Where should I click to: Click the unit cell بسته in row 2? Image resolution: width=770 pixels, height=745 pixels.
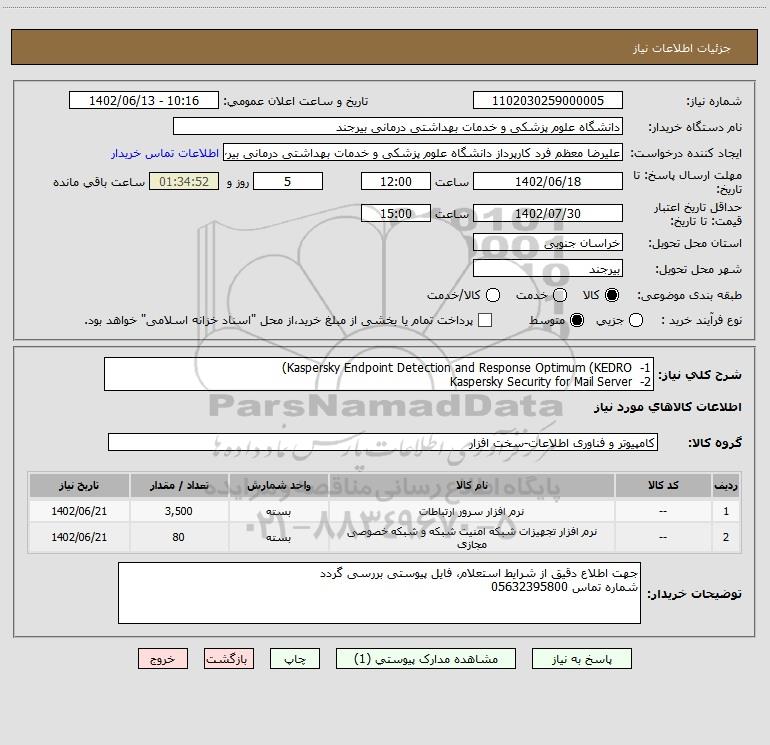[x=278, y=537]
